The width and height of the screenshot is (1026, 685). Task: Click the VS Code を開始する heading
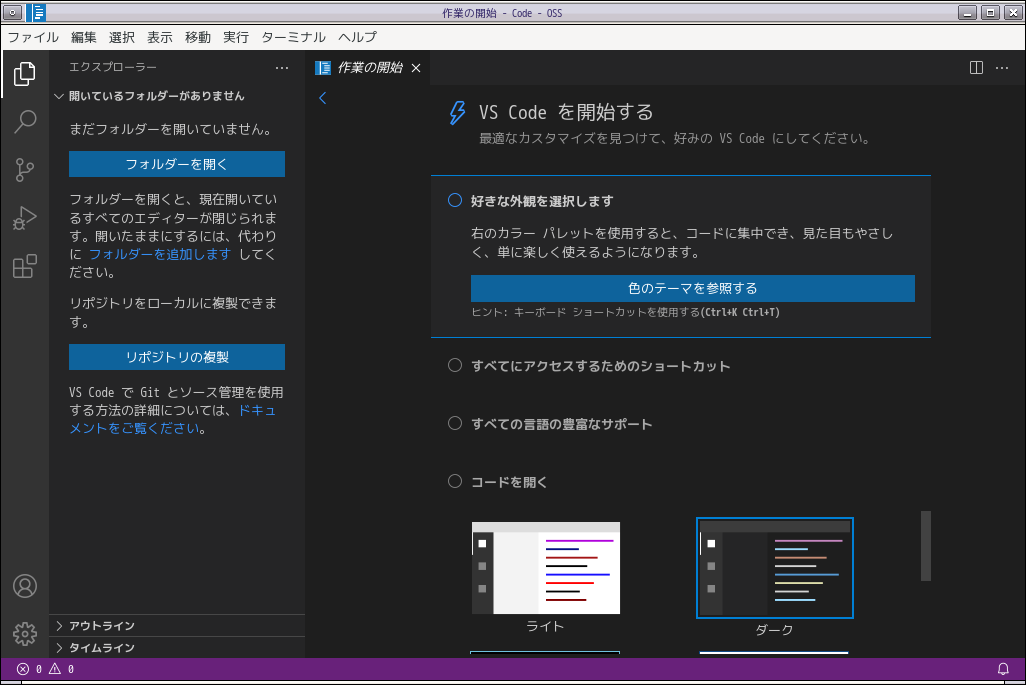566,113
